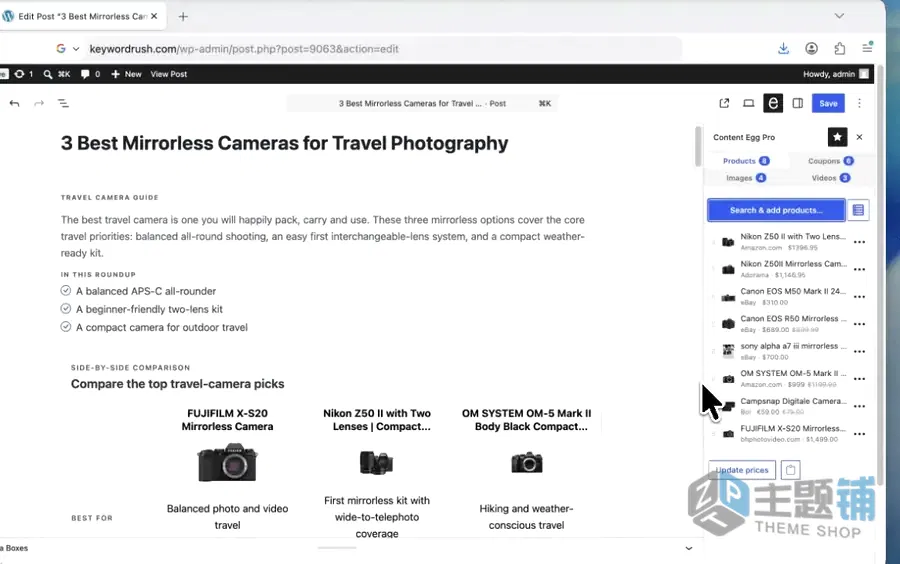Open options for OM SYSTEM OM-5 Mark II

click(859, 379)
